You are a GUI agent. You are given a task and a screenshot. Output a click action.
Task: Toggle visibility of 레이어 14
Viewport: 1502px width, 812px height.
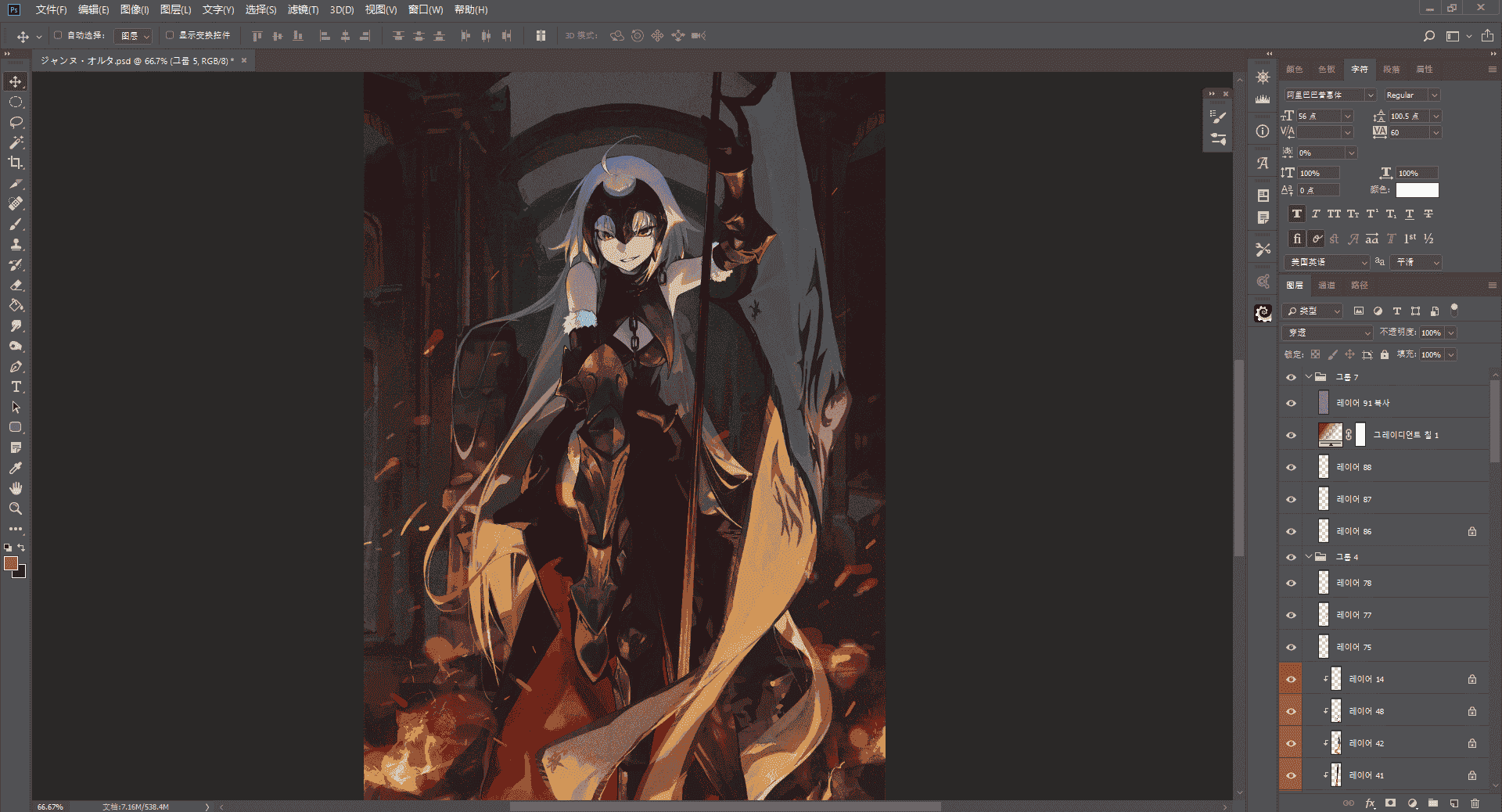tap(1292, 679)
